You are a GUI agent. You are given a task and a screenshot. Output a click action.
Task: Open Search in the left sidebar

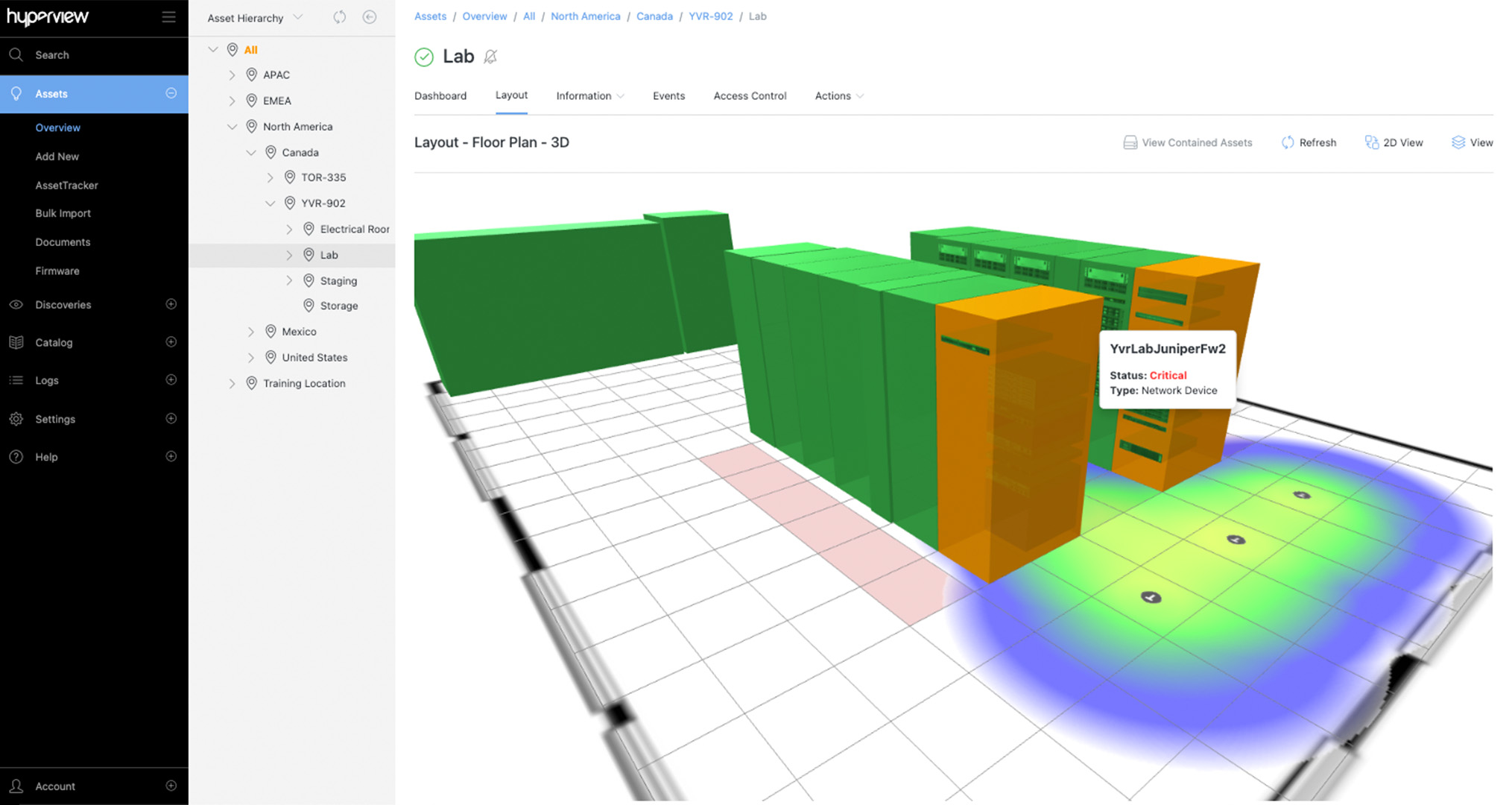coord(52,55)
